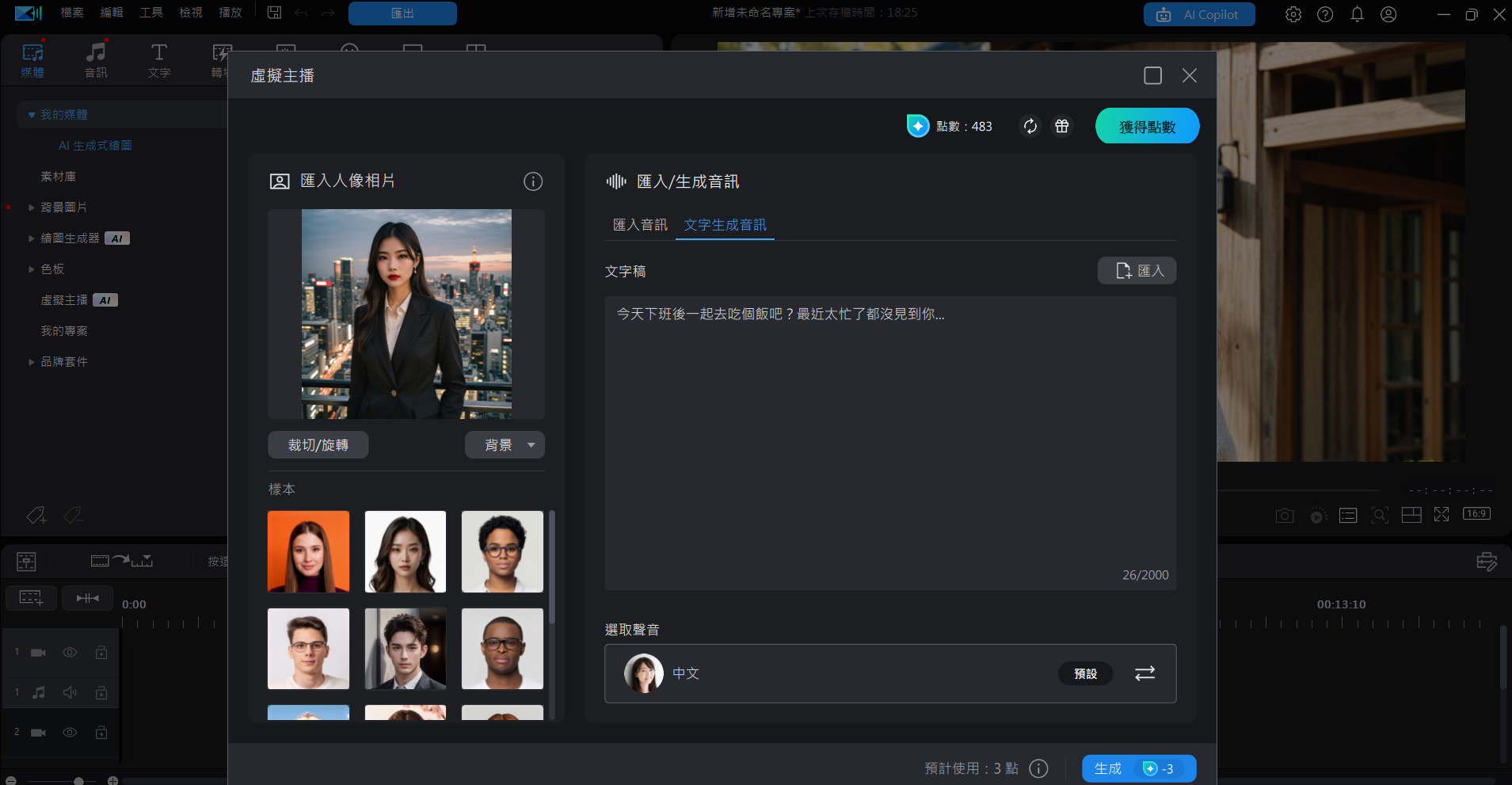Toggle lock on audio track 1
This screenshot has width=1512, height=785.
tap(101, 693)
